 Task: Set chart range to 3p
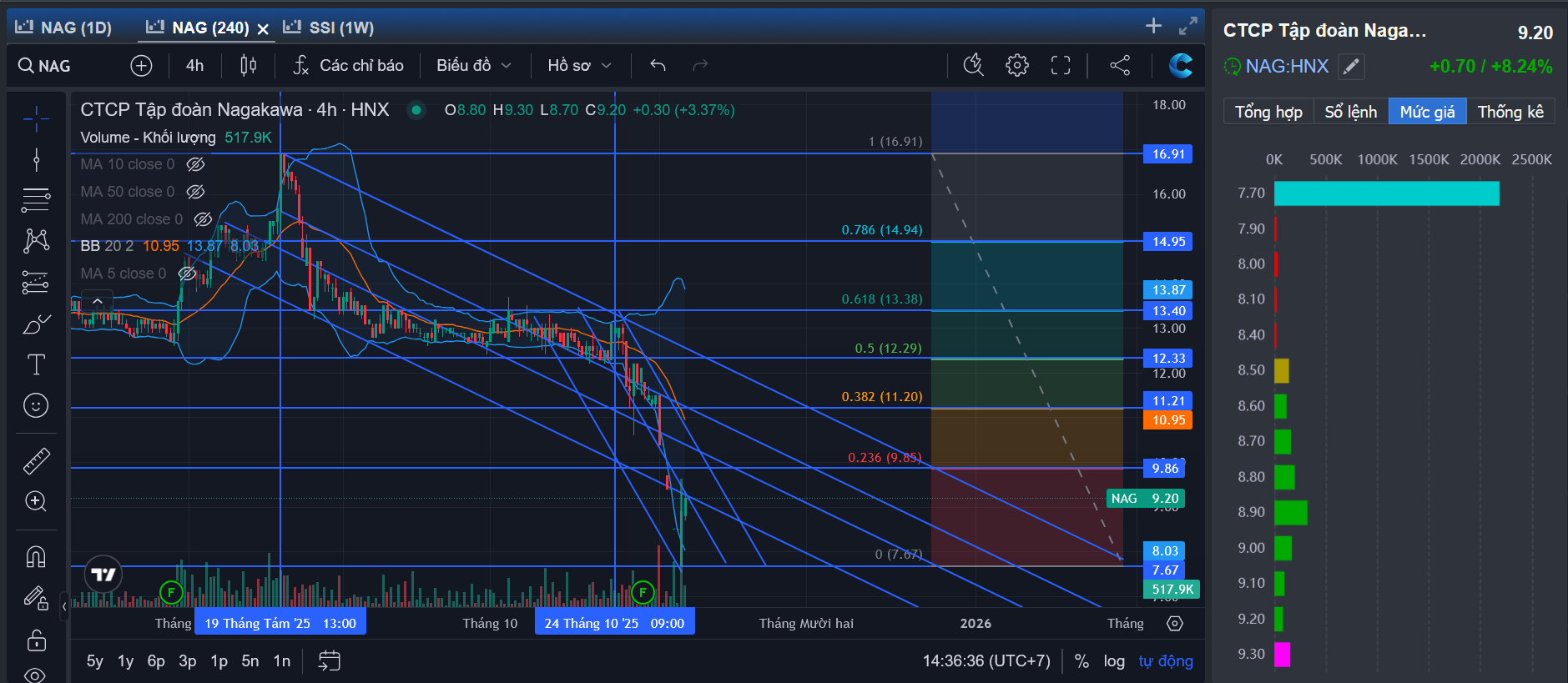pyautogui.click(x=188, y=661)
